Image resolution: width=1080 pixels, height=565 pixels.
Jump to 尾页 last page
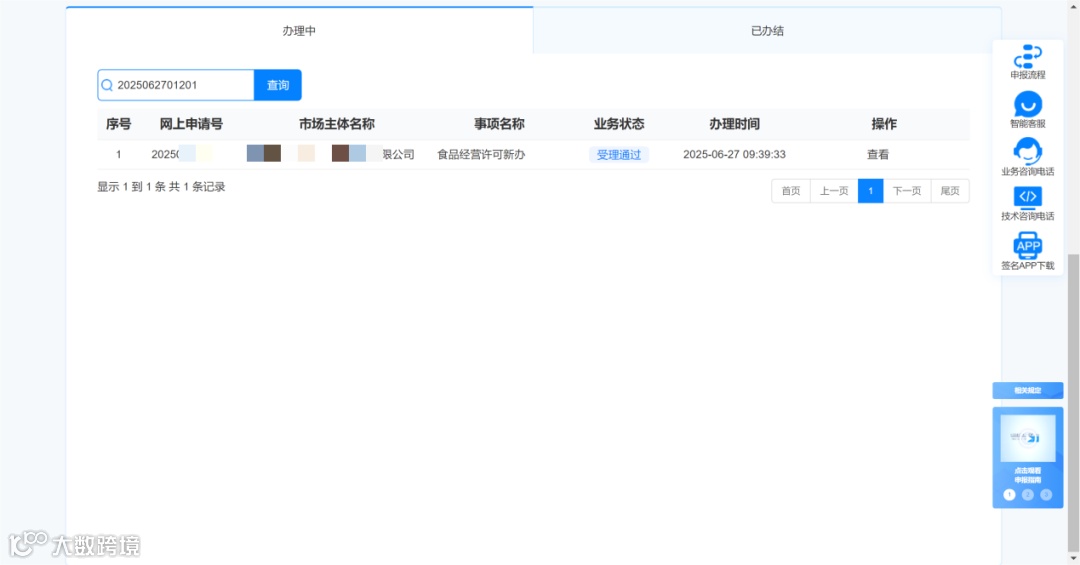pyautogui.click(x=950, y=191)
